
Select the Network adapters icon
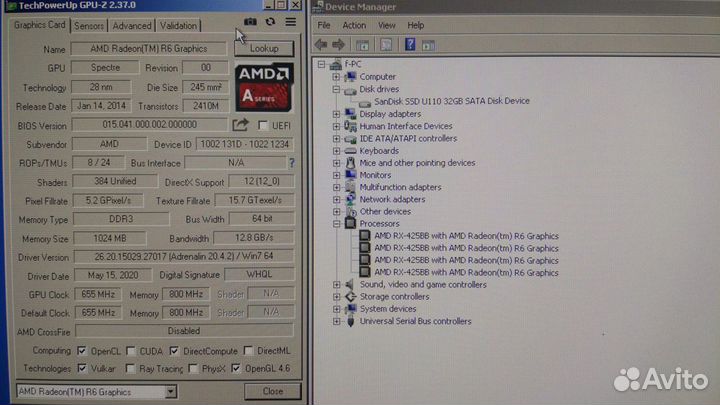coord(350,199)
